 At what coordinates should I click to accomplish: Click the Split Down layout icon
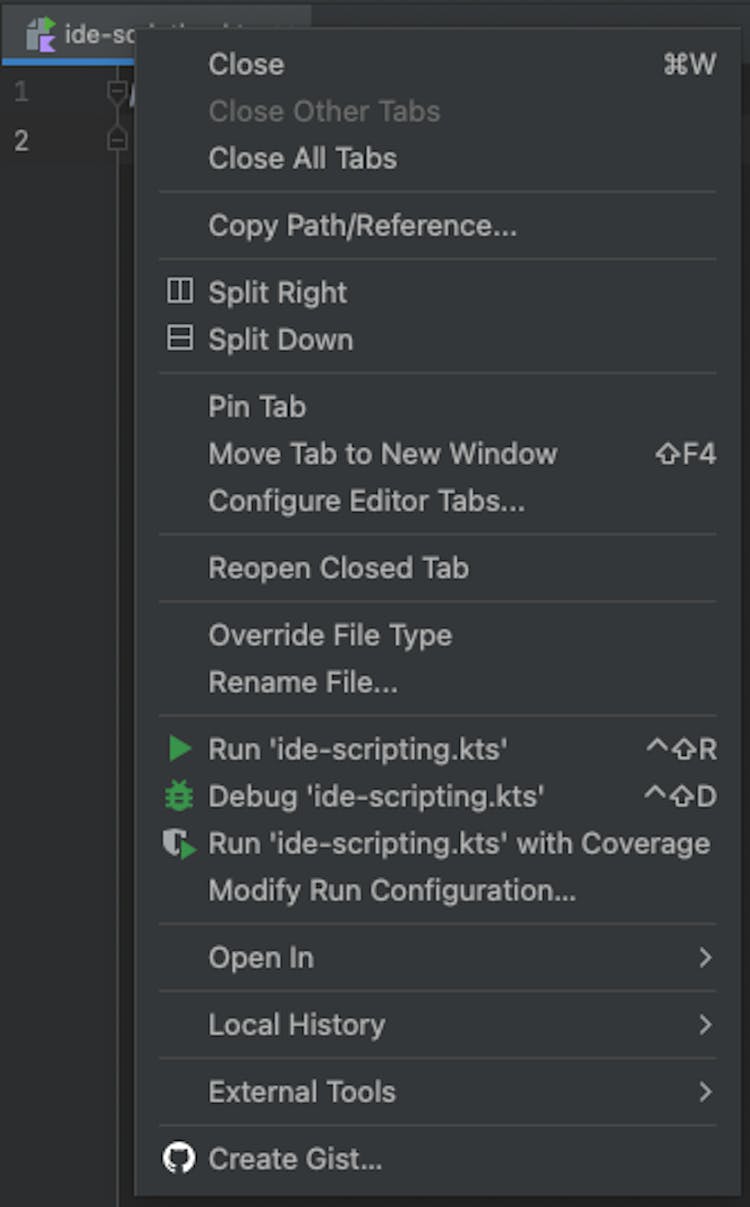(x=179, y=339)
